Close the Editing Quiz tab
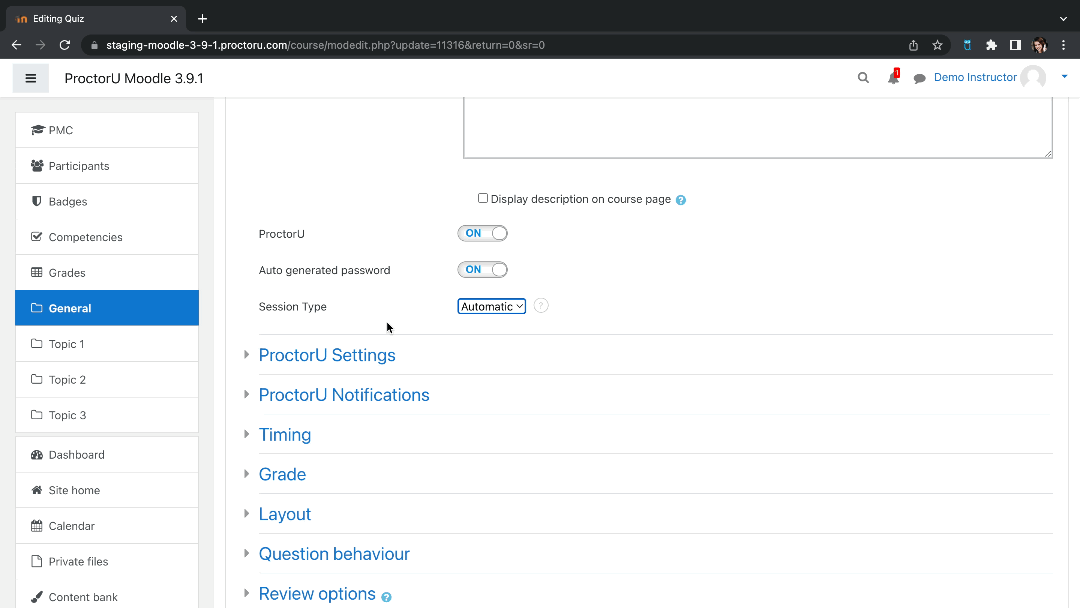Image resolution: width=1080 pixels, height=608 pixels. 174,19
